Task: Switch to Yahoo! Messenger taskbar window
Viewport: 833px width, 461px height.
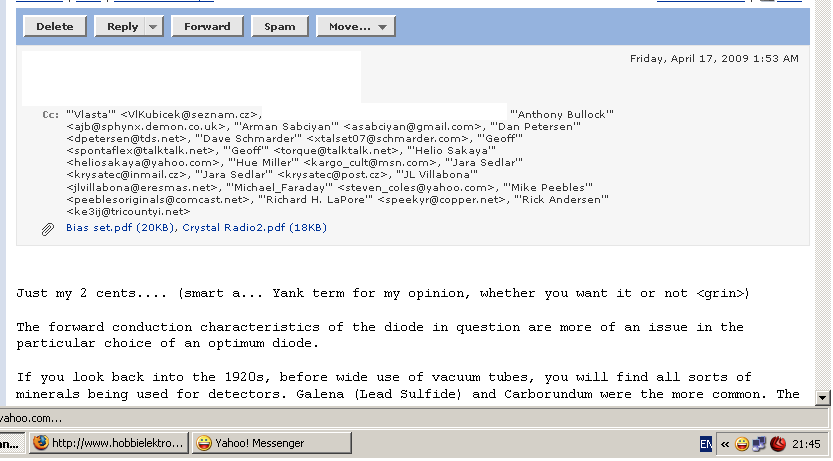Action: [x=260, y=443]
